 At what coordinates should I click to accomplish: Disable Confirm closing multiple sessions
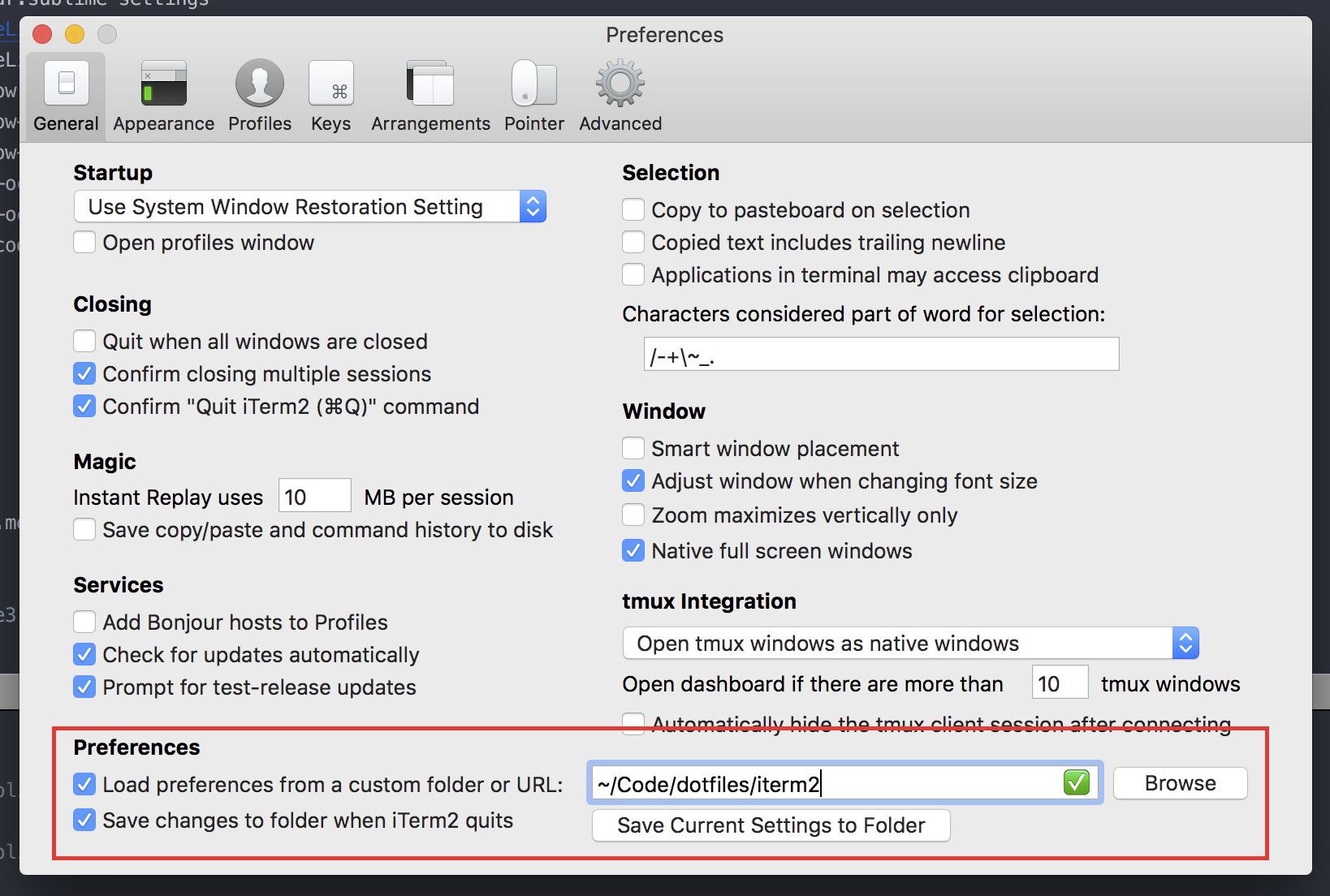point(84,373)
